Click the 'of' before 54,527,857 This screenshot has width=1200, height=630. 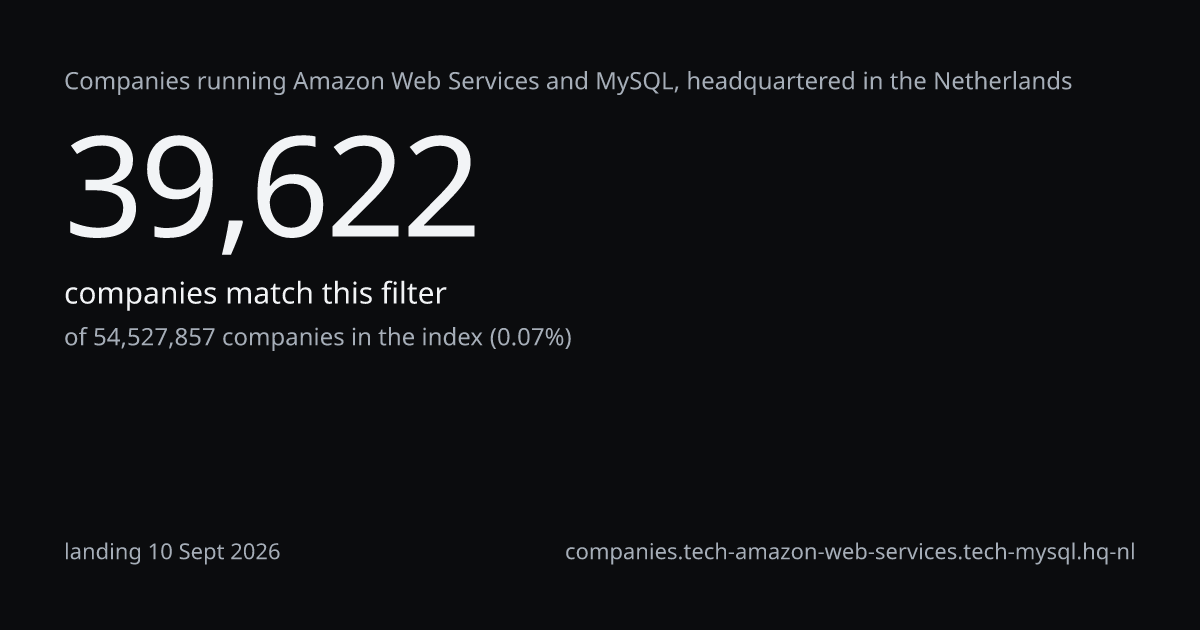click(x=76, y=338)
